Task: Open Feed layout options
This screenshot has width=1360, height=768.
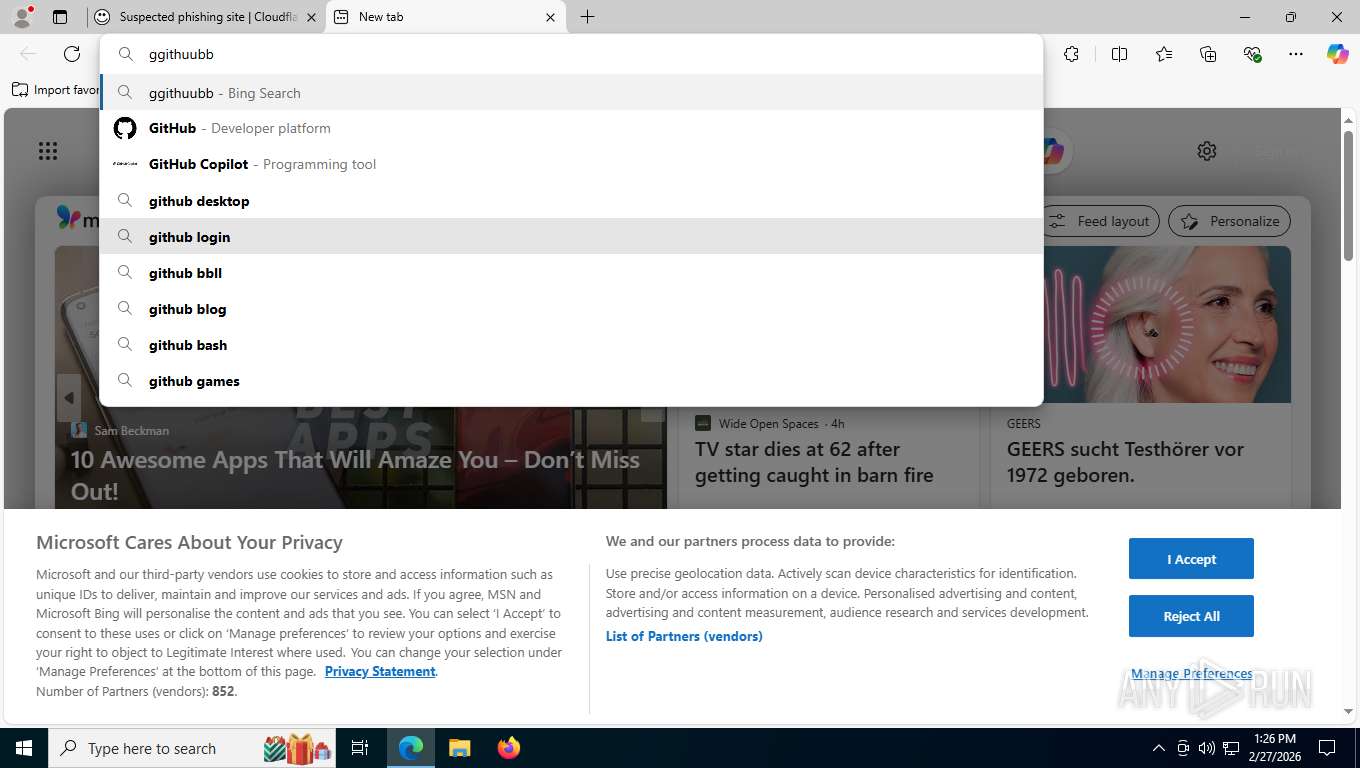Action: point(1100,221)
